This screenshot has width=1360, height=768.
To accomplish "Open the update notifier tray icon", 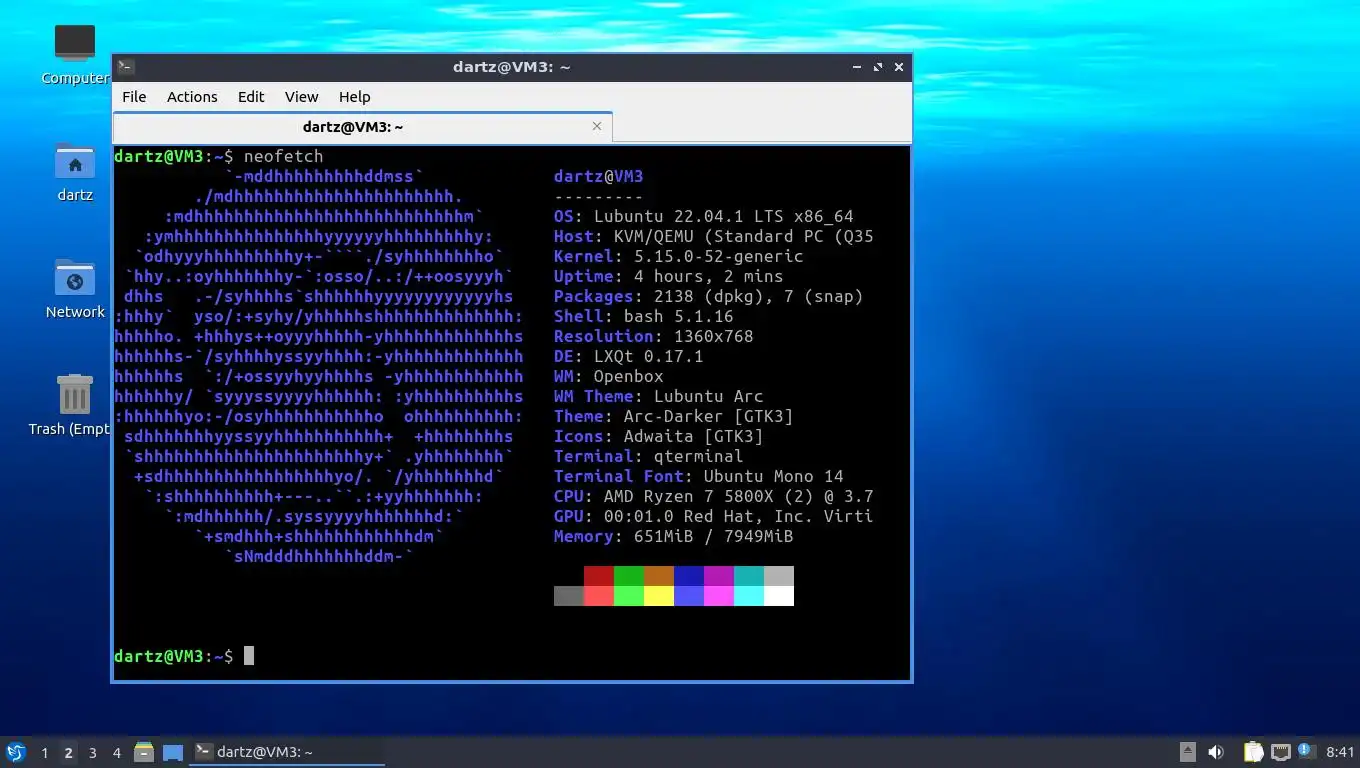I will [1307, 751].
